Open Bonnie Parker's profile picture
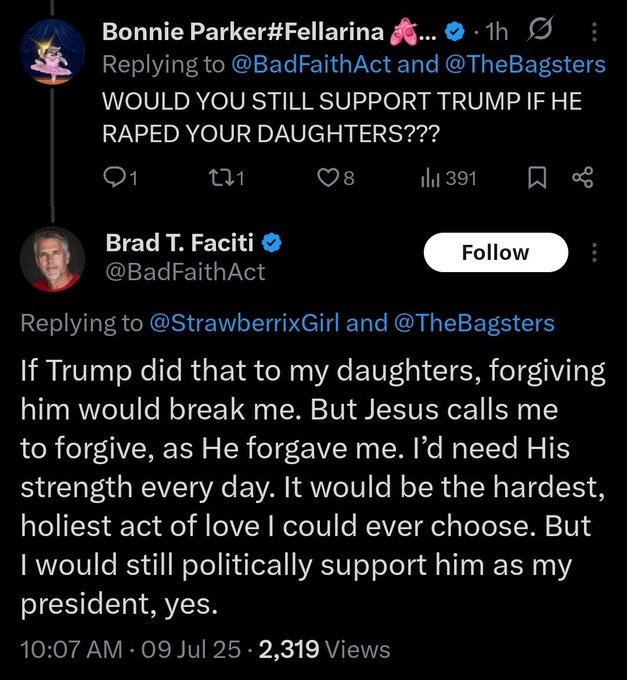The width and height of the screenshot is (627, 680). pyautogui.click(x=52, y=50)
